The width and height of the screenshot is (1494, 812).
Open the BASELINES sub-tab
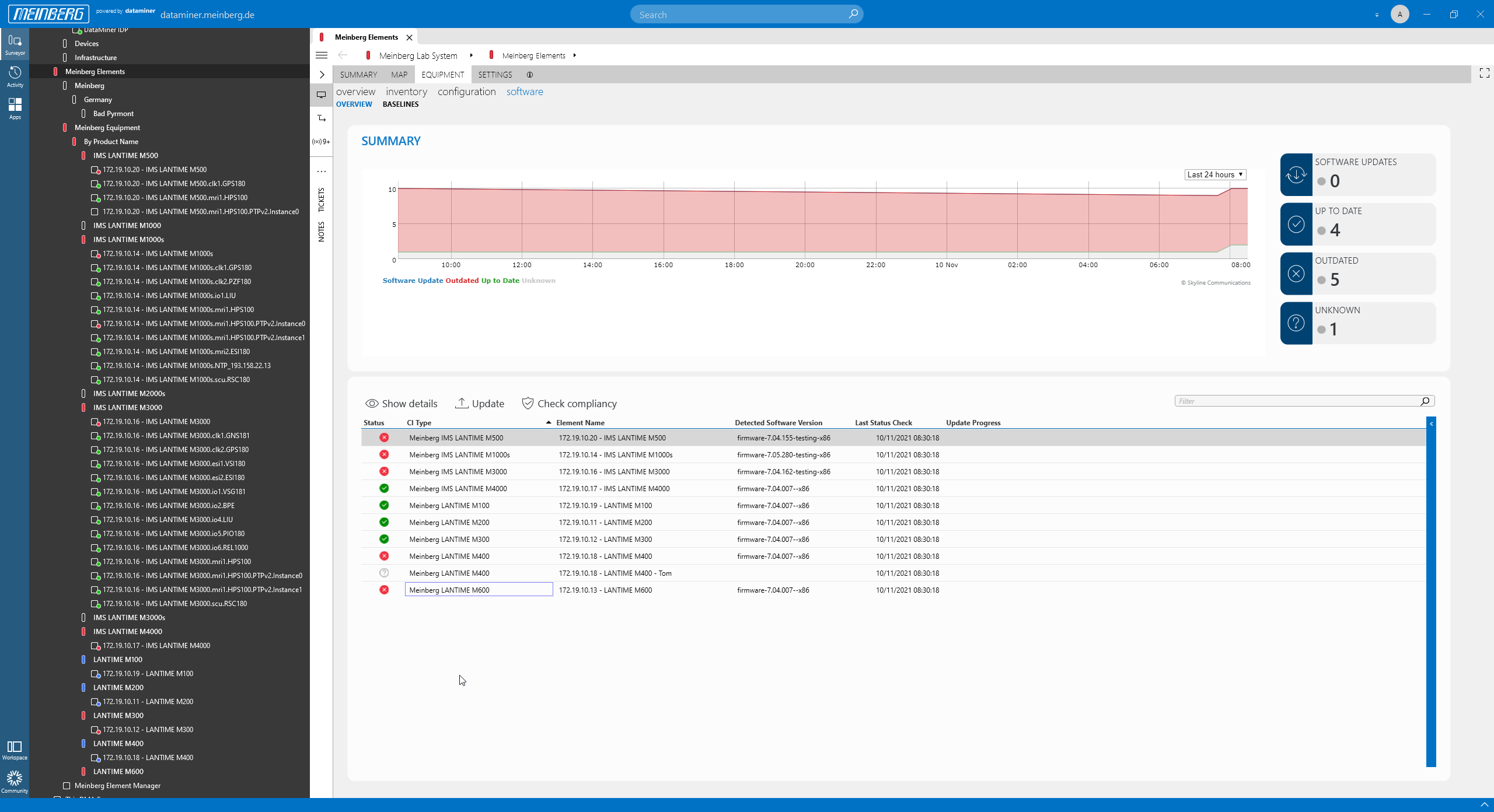(x=400, y=104)
